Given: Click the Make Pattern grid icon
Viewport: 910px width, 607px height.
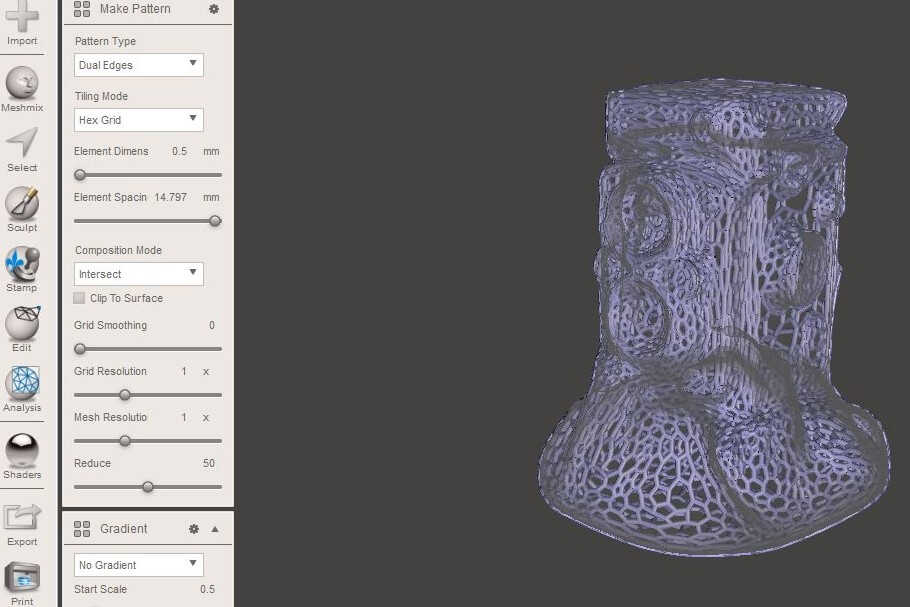Looking at the screenshot, I should click(x=82, y=9).
